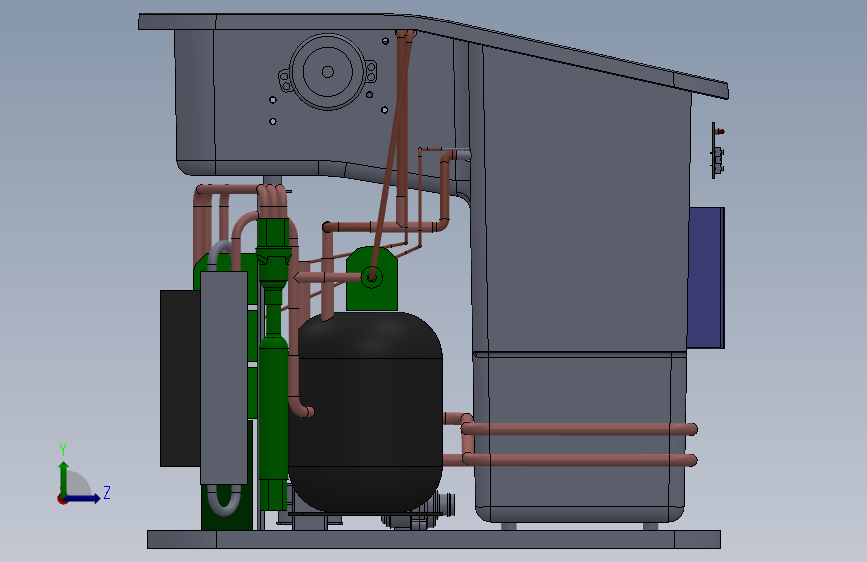Select the small circuit board at far right
Screen dimensions: 867x562
pos(718,150)
